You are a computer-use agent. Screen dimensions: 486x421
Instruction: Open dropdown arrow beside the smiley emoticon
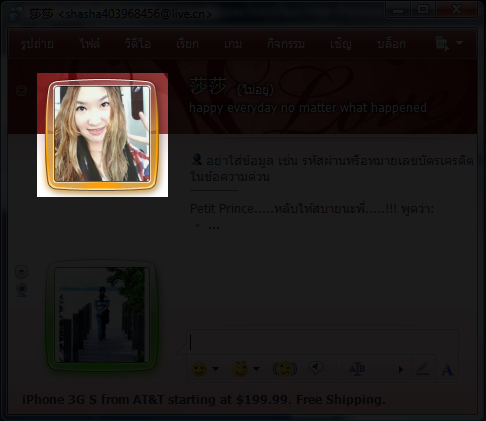point(216,369)
